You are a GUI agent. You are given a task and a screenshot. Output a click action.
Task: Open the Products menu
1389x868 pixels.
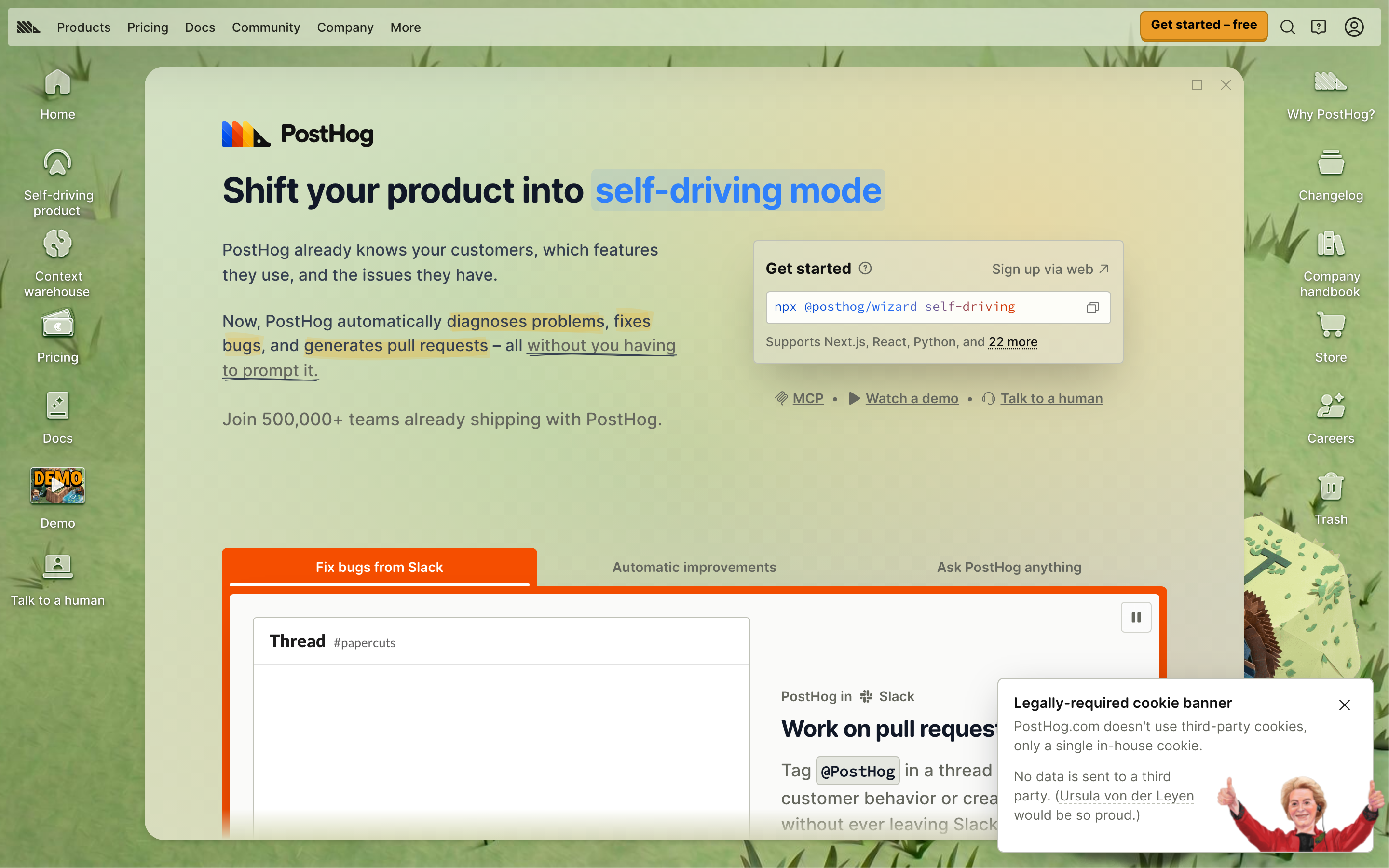[83, 27]
